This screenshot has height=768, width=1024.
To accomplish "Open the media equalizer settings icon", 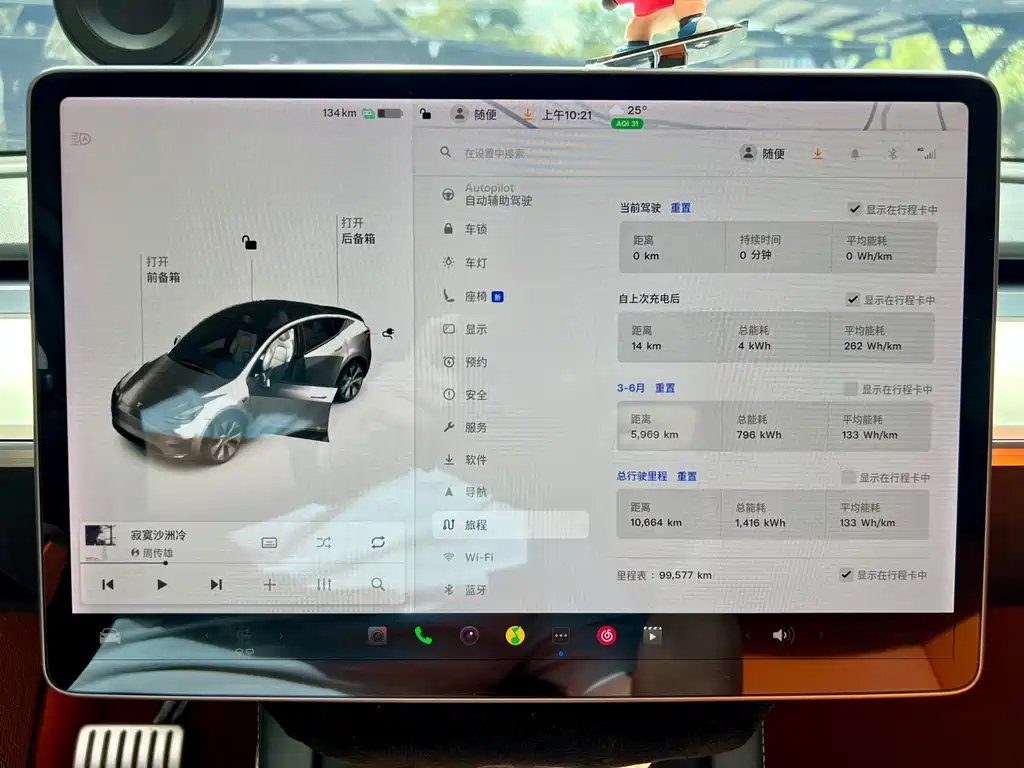I will point(324,584).
